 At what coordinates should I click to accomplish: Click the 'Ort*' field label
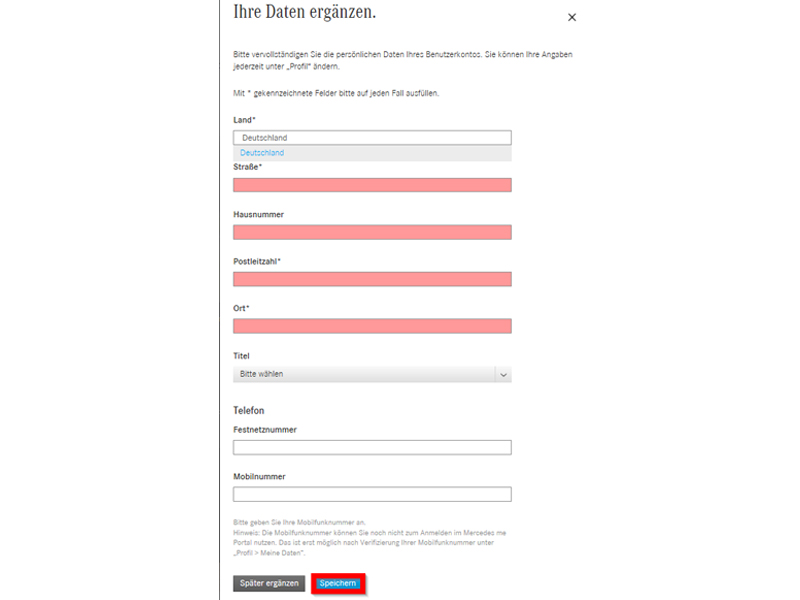pyautogui.click(x=241, y=308)
